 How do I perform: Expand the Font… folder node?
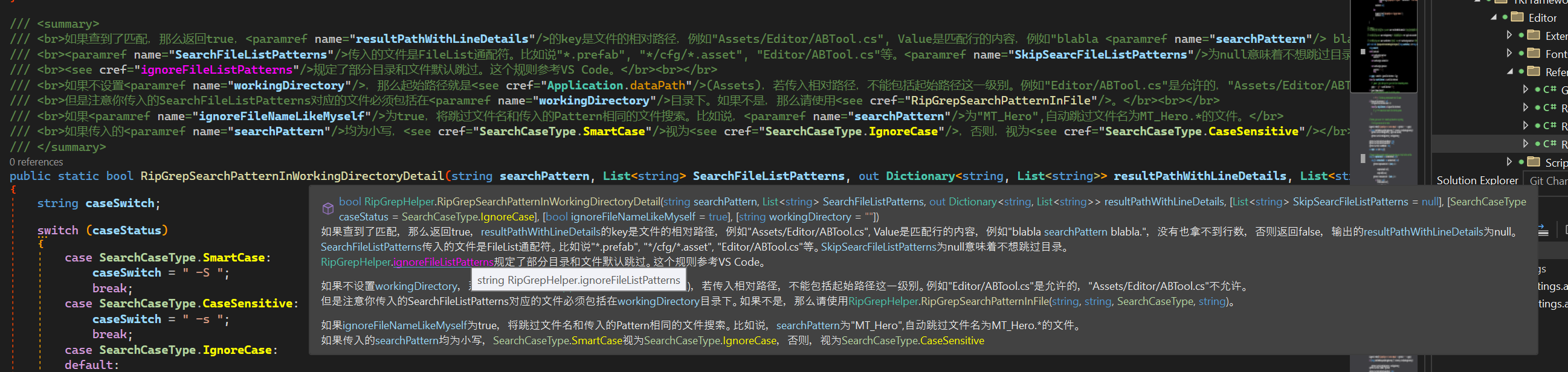pyautogui.click(x=1509, y=53)
